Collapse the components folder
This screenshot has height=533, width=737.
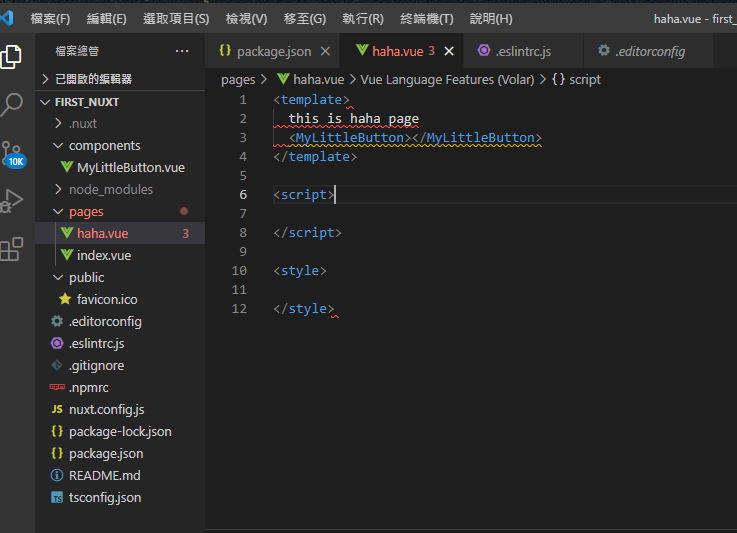pyautogui.click(x=104, y=145)
